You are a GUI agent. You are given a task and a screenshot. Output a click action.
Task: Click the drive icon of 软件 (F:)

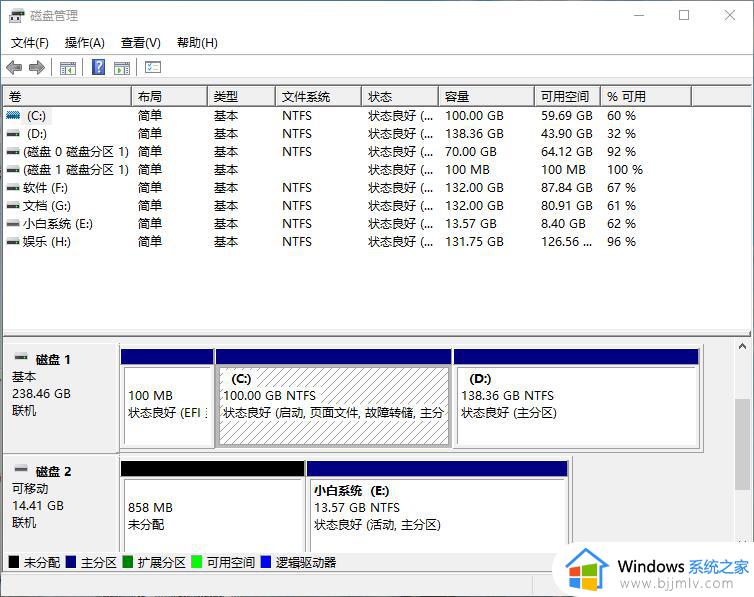pyautogui.click(x=13, y=188)
